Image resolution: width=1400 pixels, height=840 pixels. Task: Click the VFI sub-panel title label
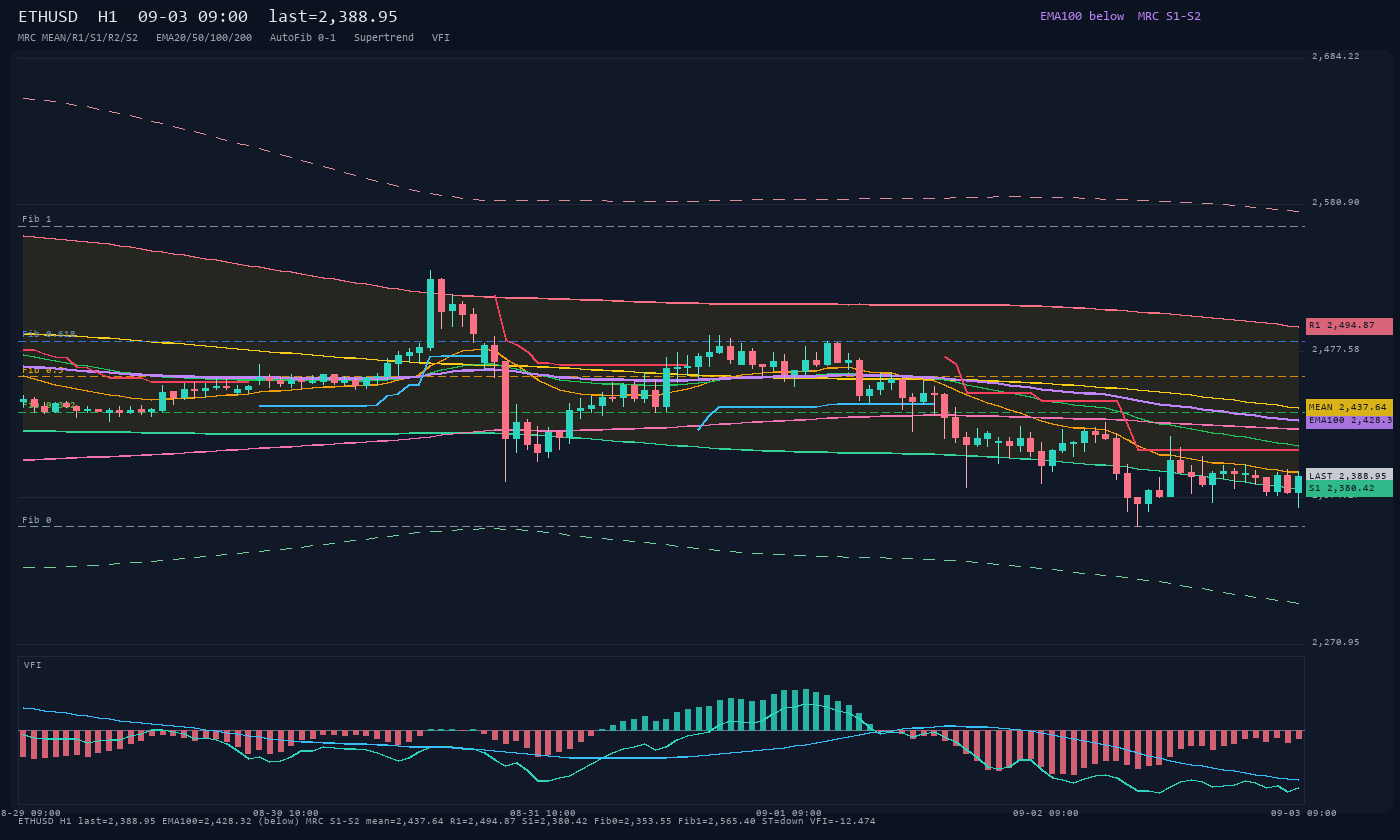pyautogui.click(x=33, y=665)
